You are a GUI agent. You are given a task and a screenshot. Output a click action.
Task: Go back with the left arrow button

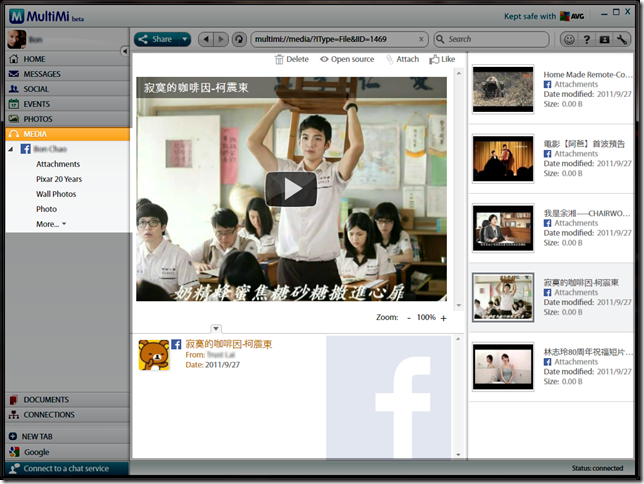point(206,39)
